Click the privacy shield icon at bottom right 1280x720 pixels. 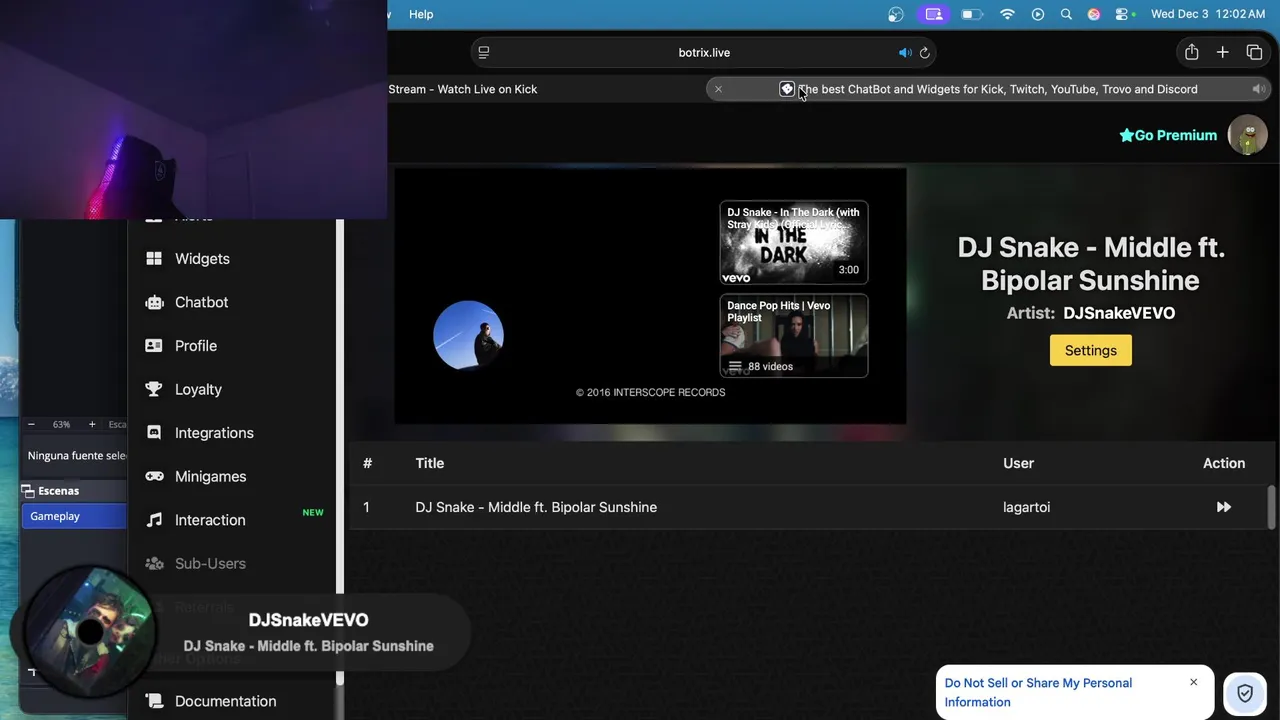1245,693
